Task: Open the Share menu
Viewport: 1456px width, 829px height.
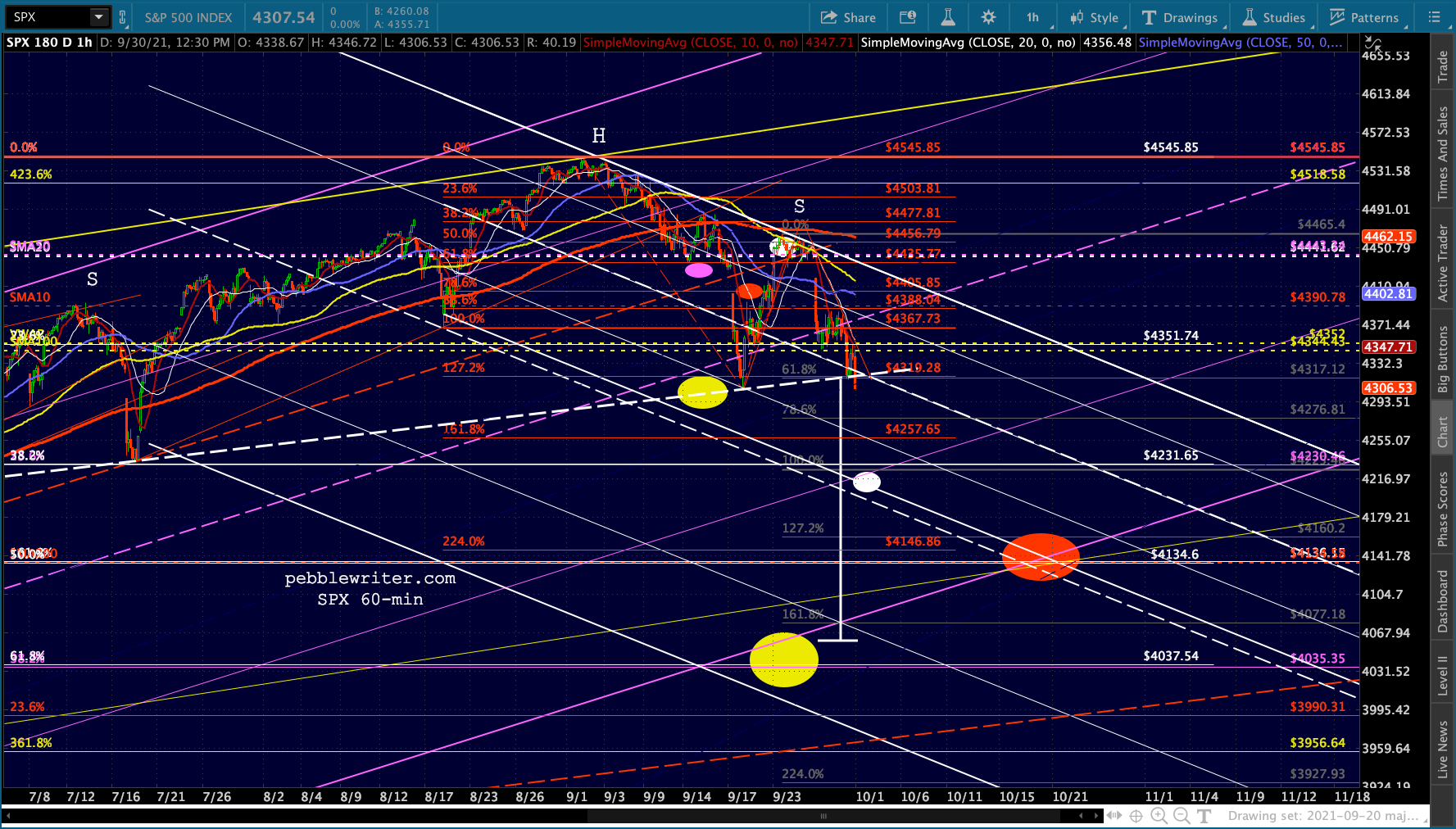Action: (x=848, y=17)
